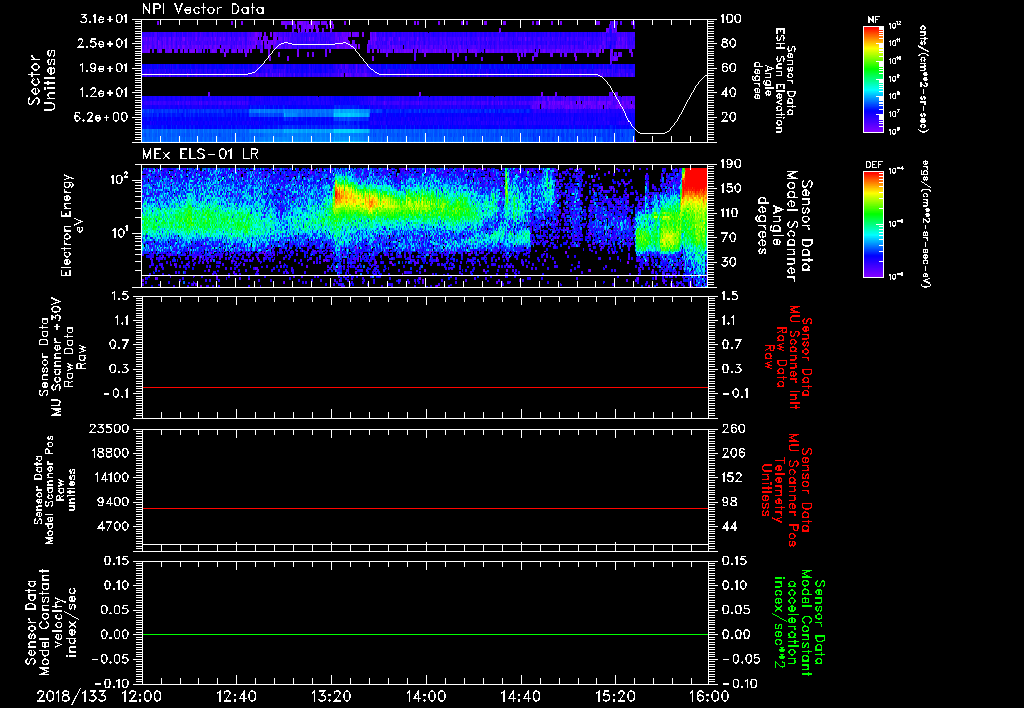Viewport: 1024px width, 708px height.
Task: Click the 14100 scanner position tick label
Action: click(110, 477)
